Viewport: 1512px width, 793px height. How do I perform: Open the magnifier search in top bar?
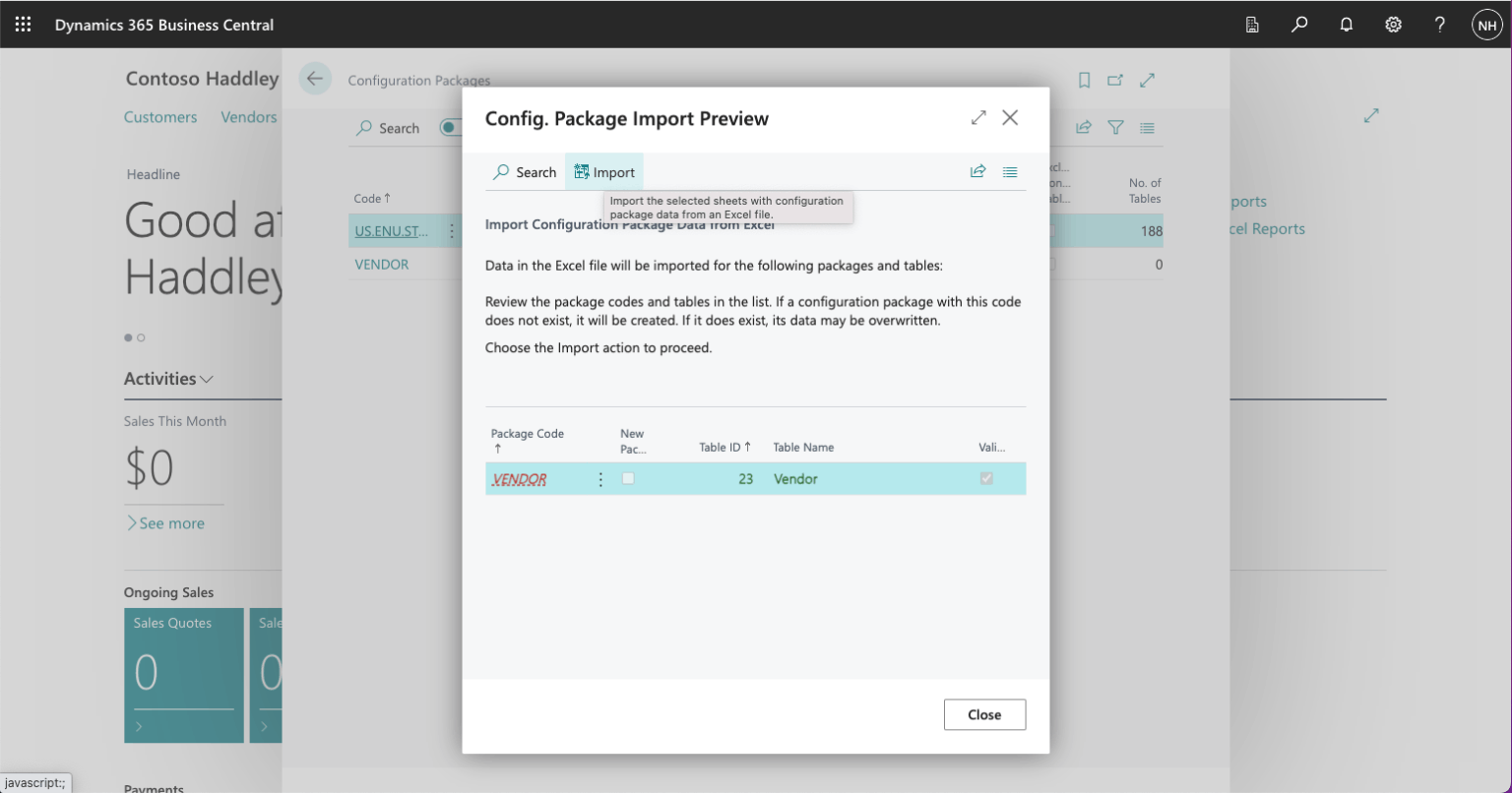pos(1299,25)
